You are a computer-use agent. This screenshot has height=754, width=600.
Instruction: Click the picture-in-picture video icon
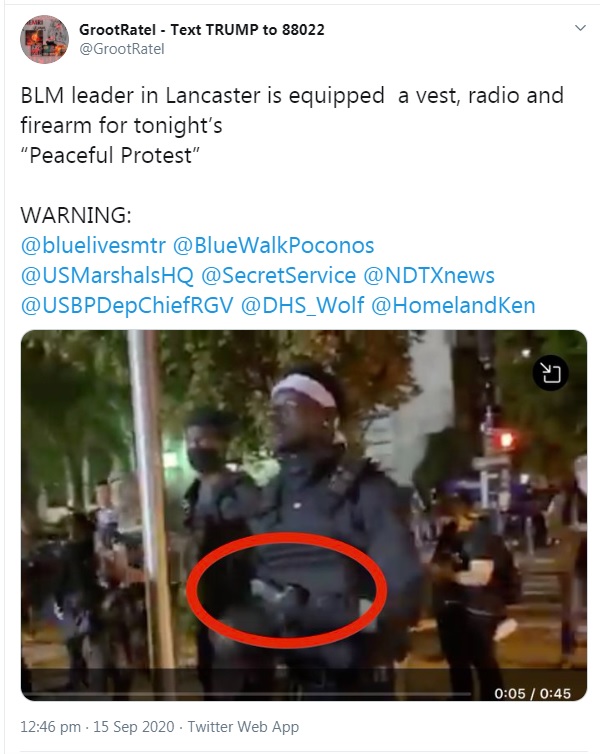point(550,373)
